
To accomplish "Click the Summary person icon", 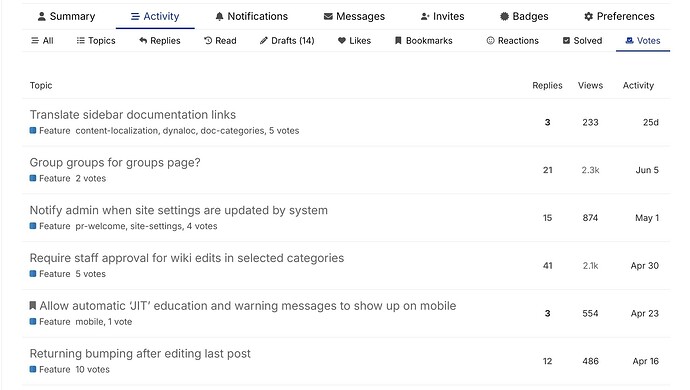I will point(42,17).
